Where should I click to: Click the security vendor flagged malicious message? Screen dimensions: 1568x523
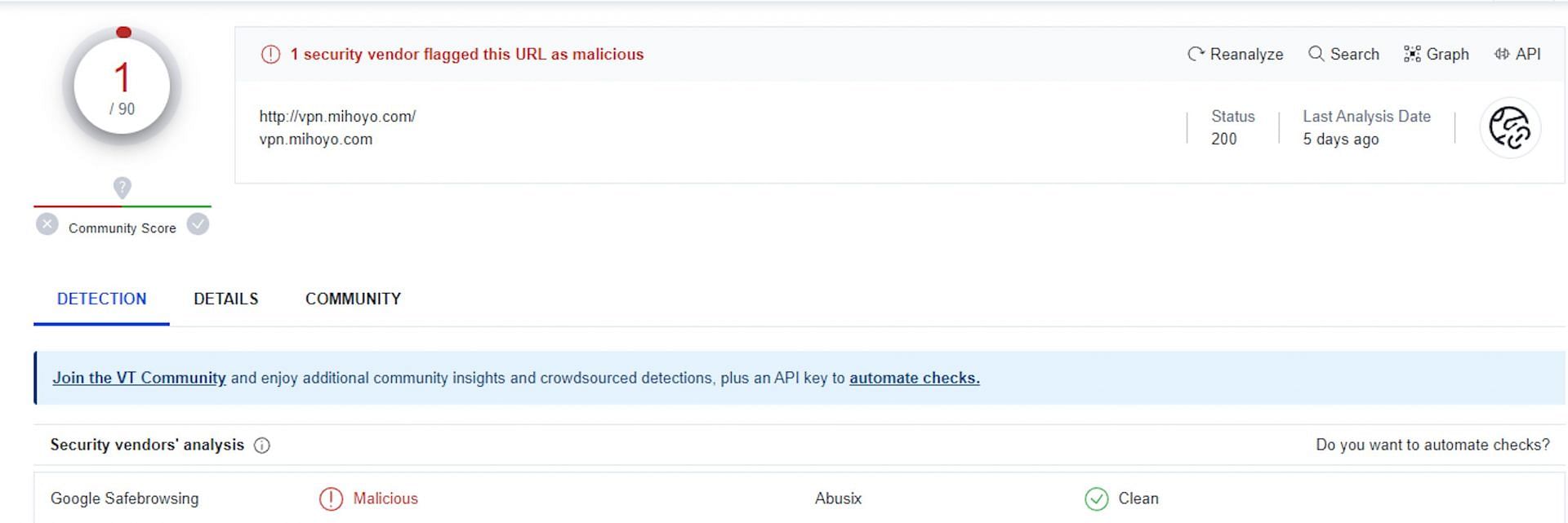(x=467, y=54)
